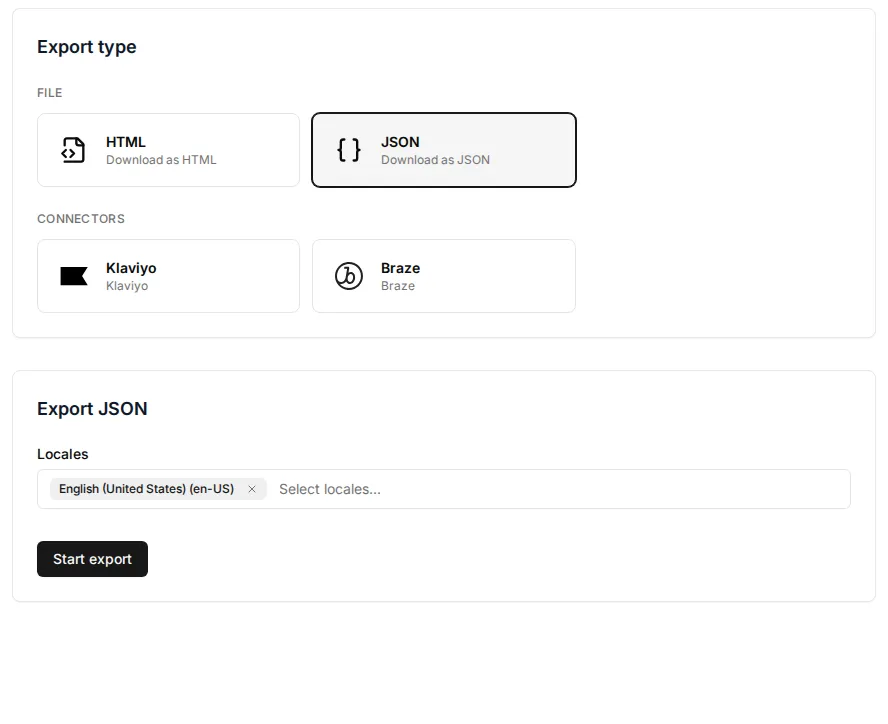Image resolution: width=888 pixels, height=724 pixels.
Task: Choose the Klaviyo connector card
Action: 168,276
